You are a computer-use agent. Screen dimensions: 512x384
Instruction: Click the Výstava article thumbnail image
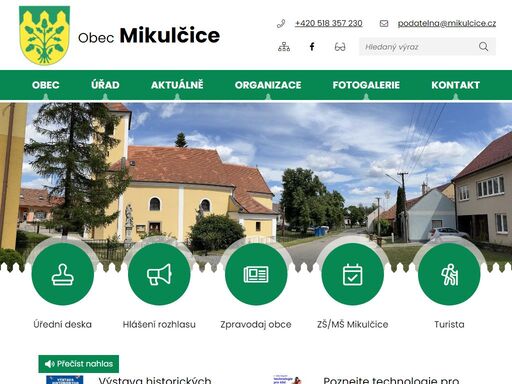[x=65, y=380]
